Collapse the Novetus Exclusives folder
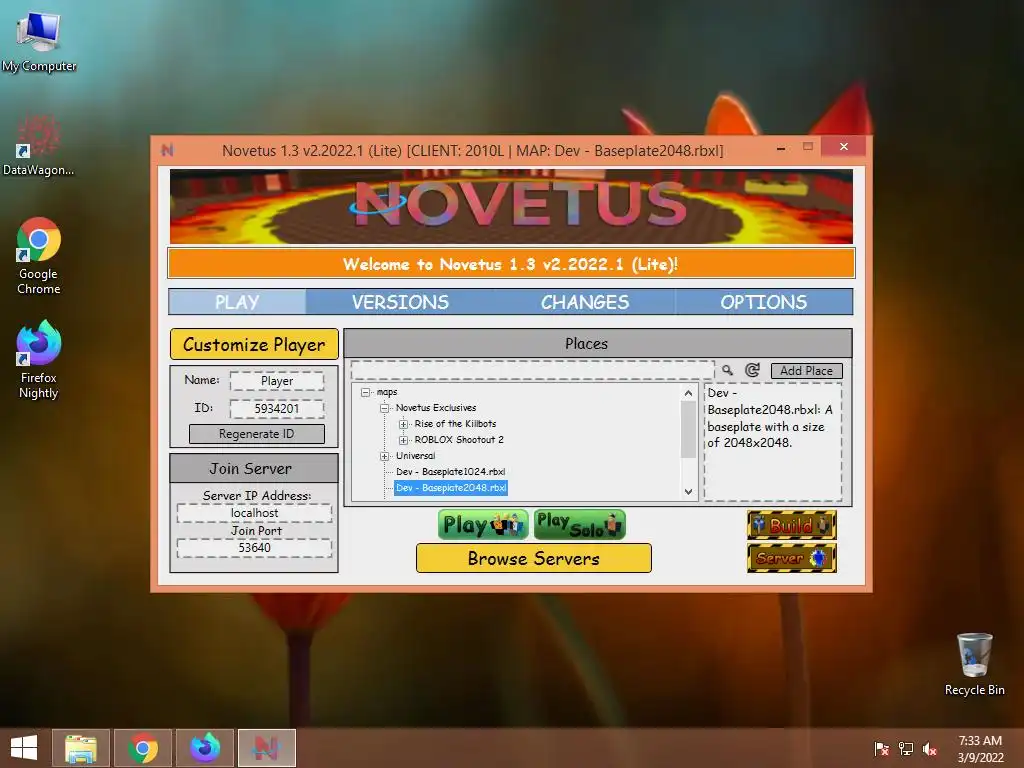The width and height of the screenshot is (1024, 768). [x=385, y=408]
